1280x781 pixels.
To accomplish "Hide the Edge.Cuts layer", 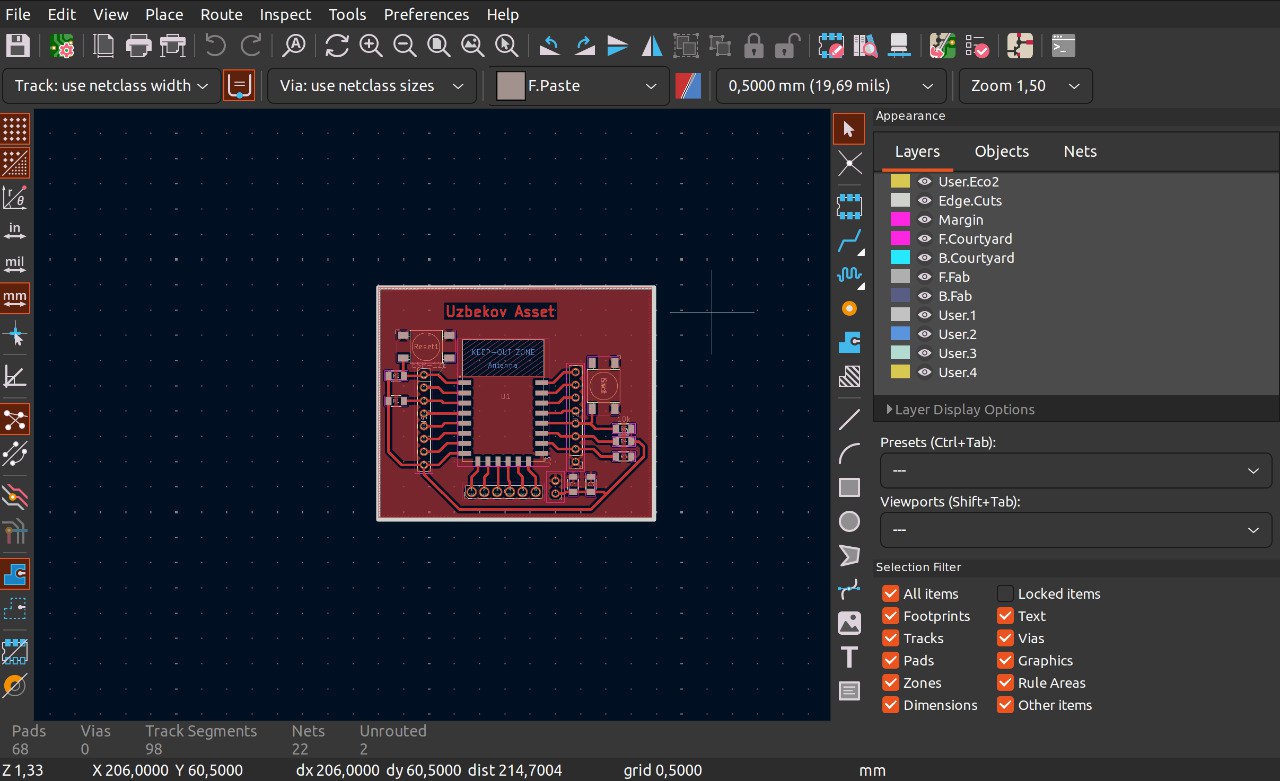I will pyautogui.click(x=925, y=201).
